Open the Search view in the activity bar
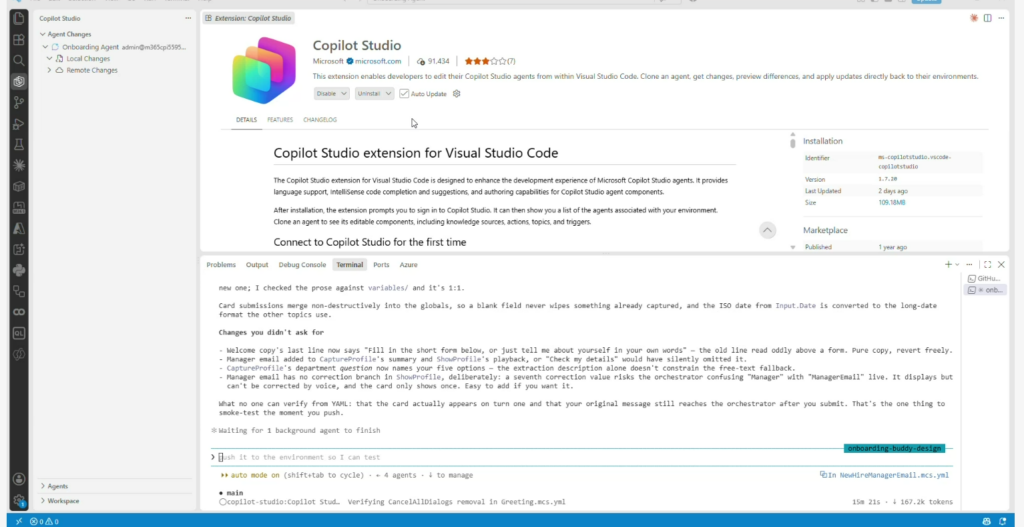This screenshot has width=1024, height=527. (x=19, y=61)
